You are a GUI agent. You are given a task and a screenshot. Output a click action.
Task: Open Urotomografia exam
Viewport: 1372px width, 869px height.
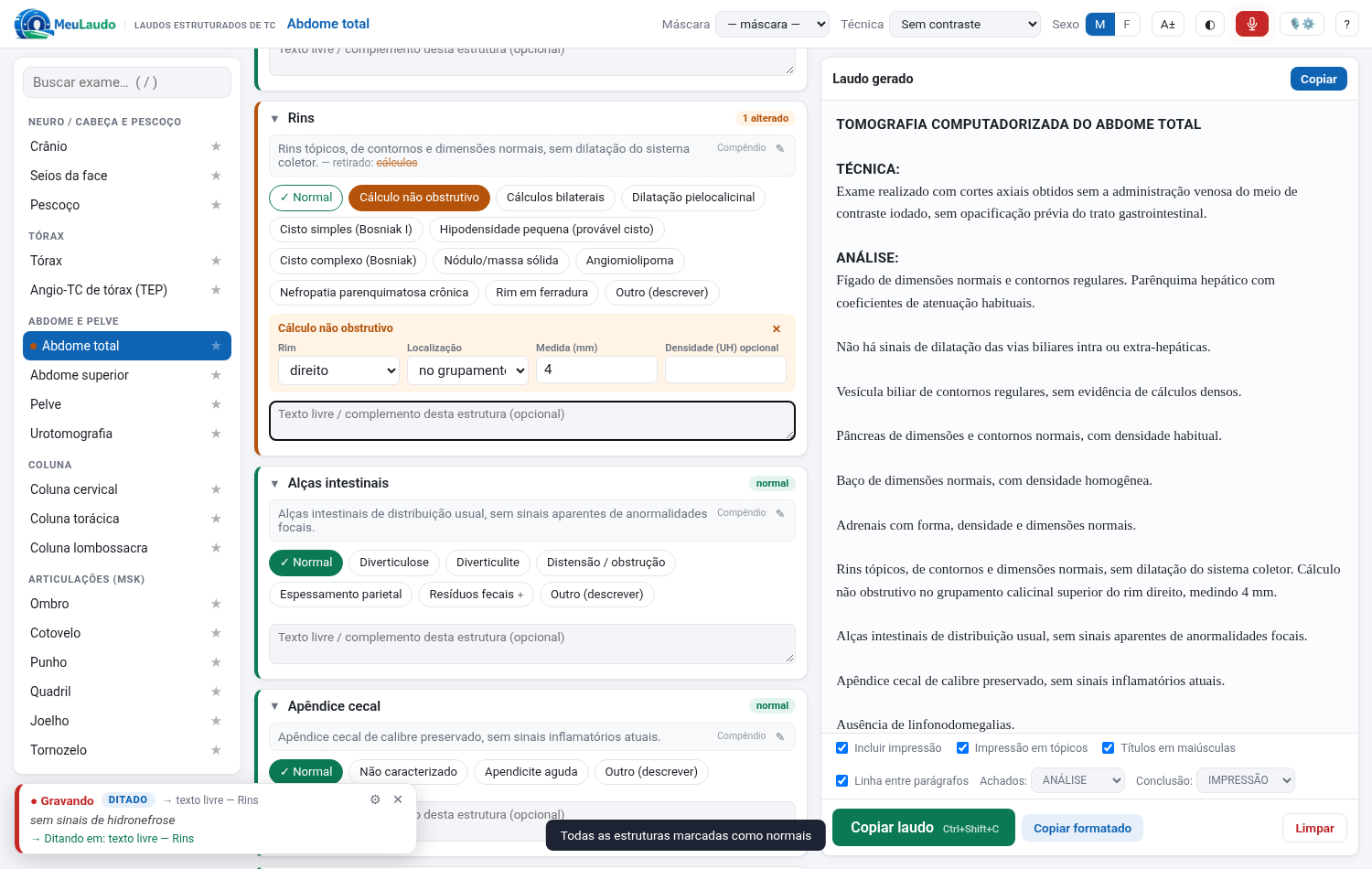(127, 434)
